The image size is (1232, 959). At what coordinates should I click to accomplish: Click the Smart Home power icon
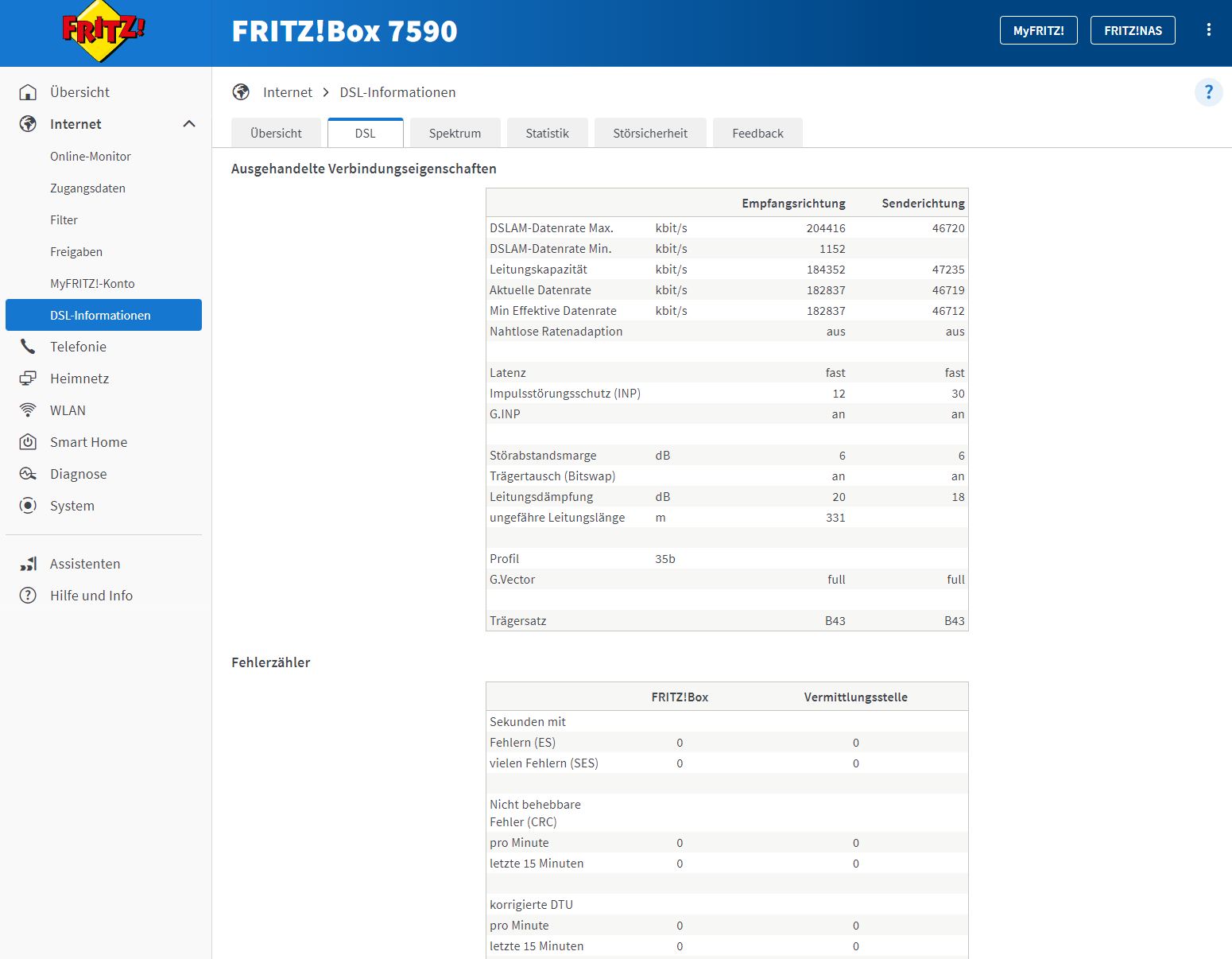pos(28,442)
